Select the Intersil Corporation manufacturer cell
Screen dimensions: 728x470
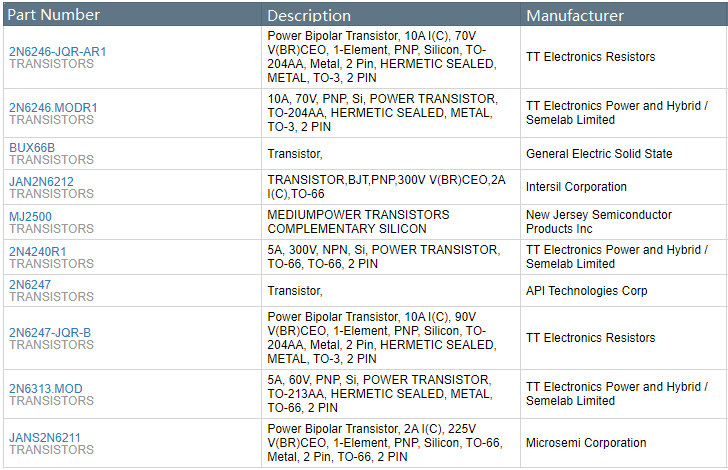click(x=576, y=187)
